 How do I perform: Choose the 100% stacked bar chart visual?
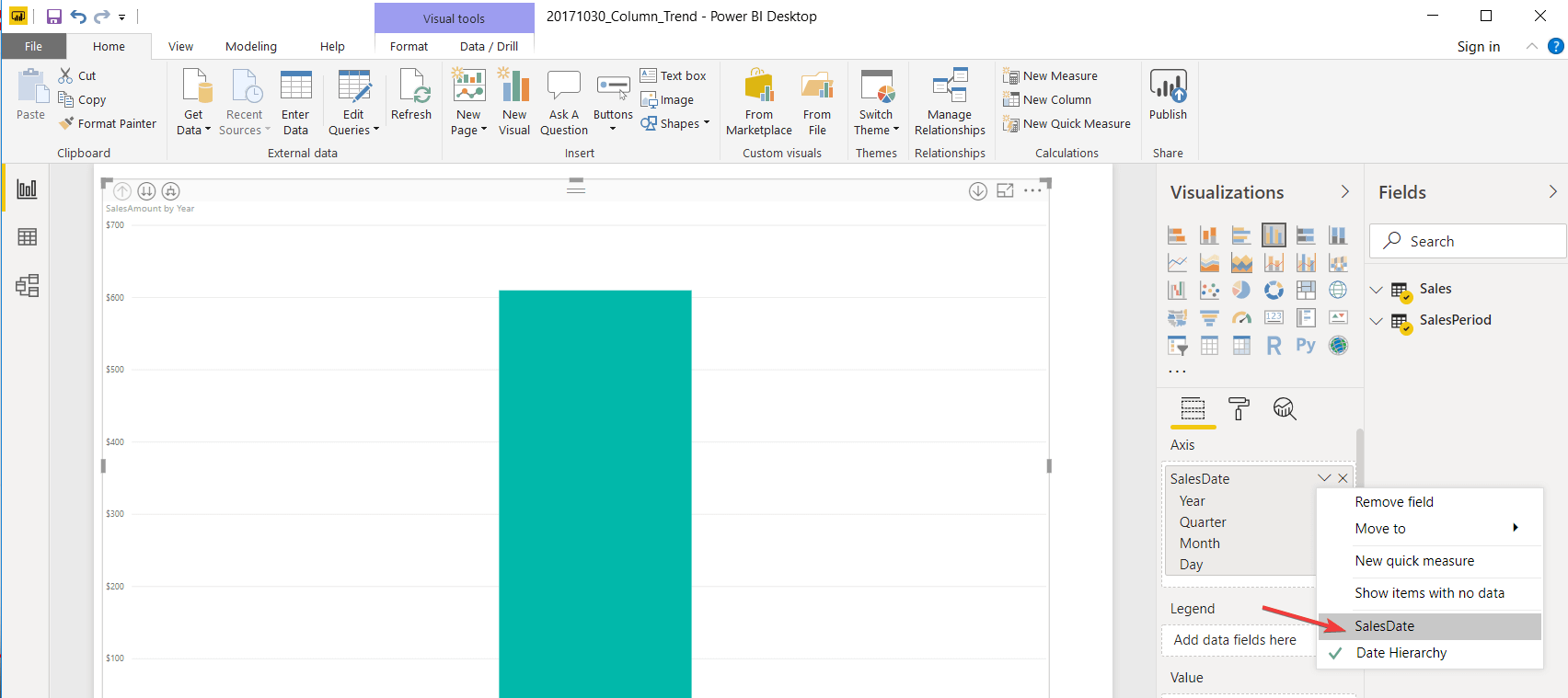tap(1306, 235)
